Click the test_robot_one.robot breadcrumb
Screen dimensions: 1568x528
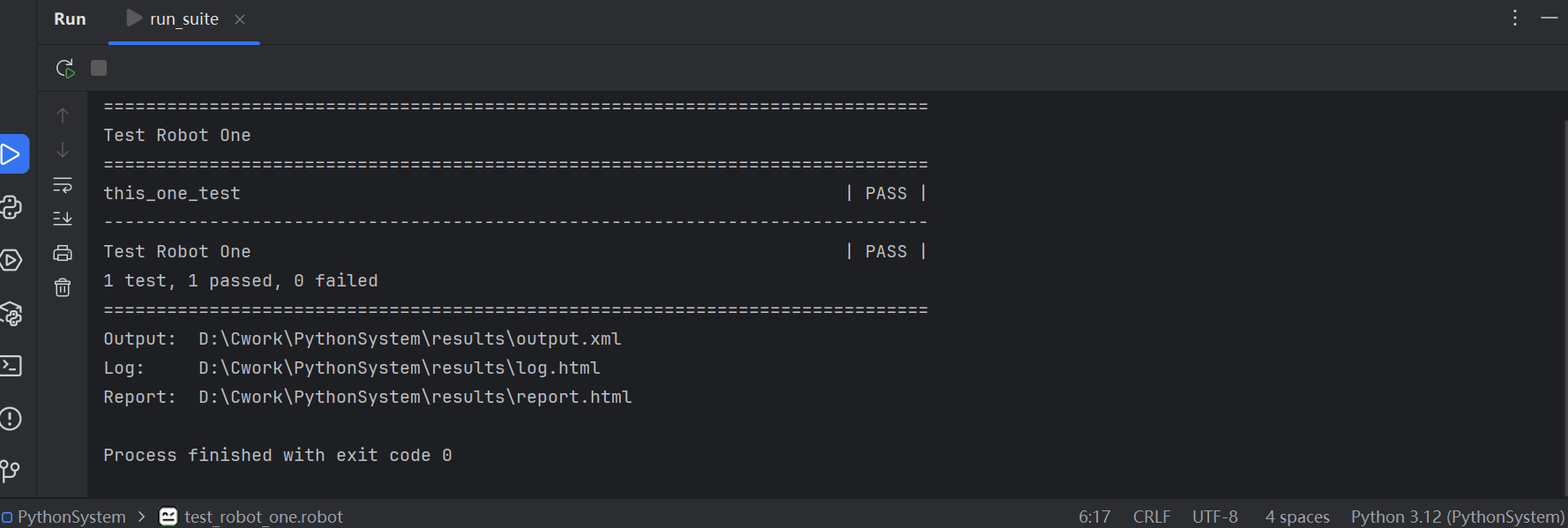pos(264,517)
